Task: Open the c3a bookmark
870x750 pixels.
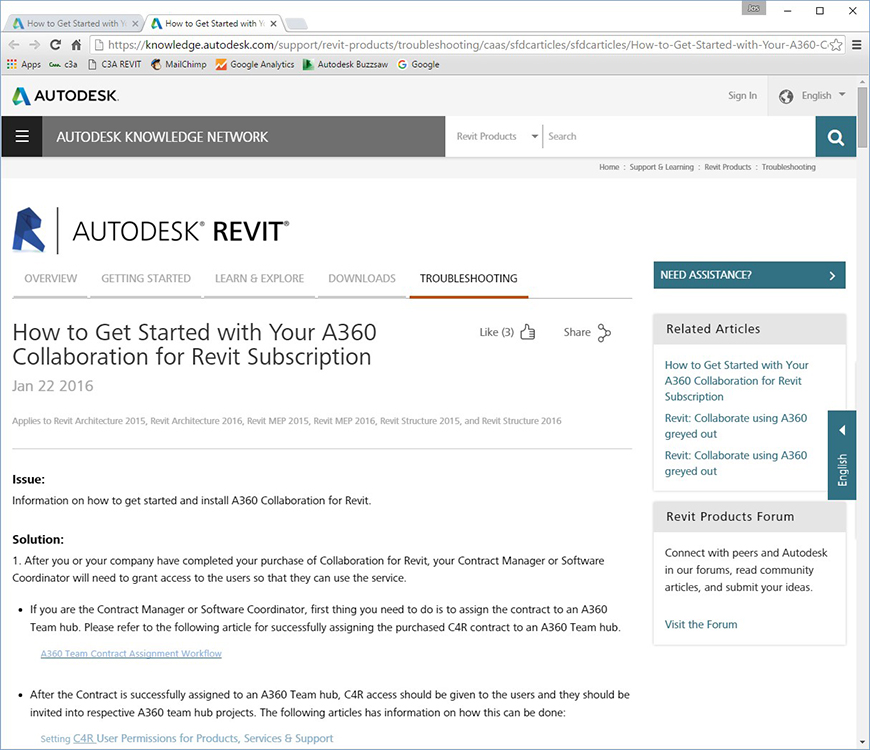Action: pyautogui.click(x=63, y=64)
